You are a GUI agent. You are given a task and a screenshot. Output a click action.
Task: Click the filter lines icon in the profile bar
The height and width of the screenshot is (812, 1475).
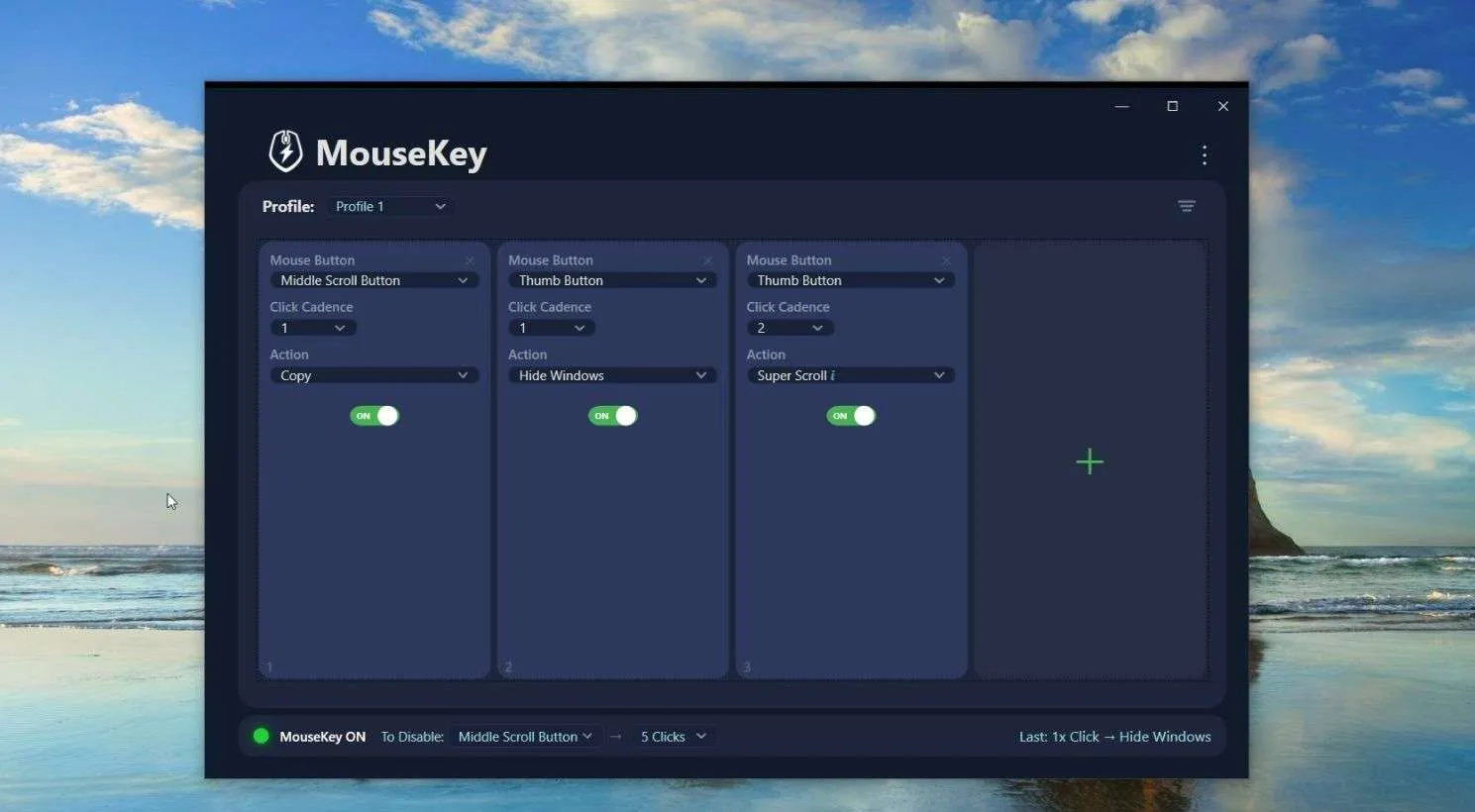(x=1186, y=206)
